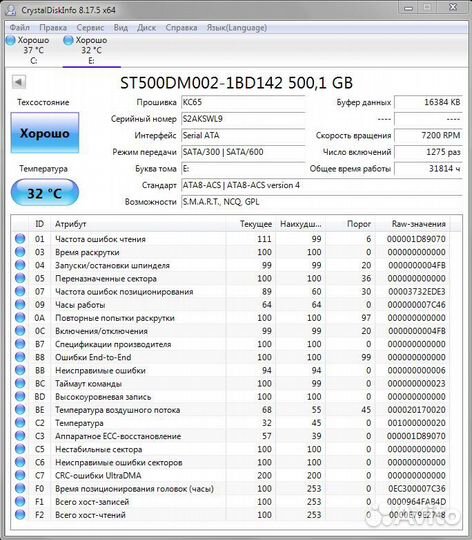Click the buffer size value 16384 KB

pos(428,102)
